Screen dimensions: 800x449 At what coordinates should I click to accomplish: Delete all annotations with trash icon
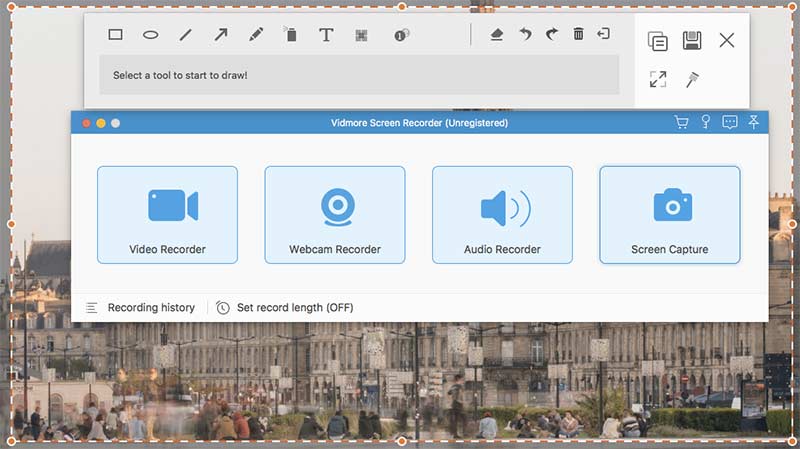click(x=578, y=35)
